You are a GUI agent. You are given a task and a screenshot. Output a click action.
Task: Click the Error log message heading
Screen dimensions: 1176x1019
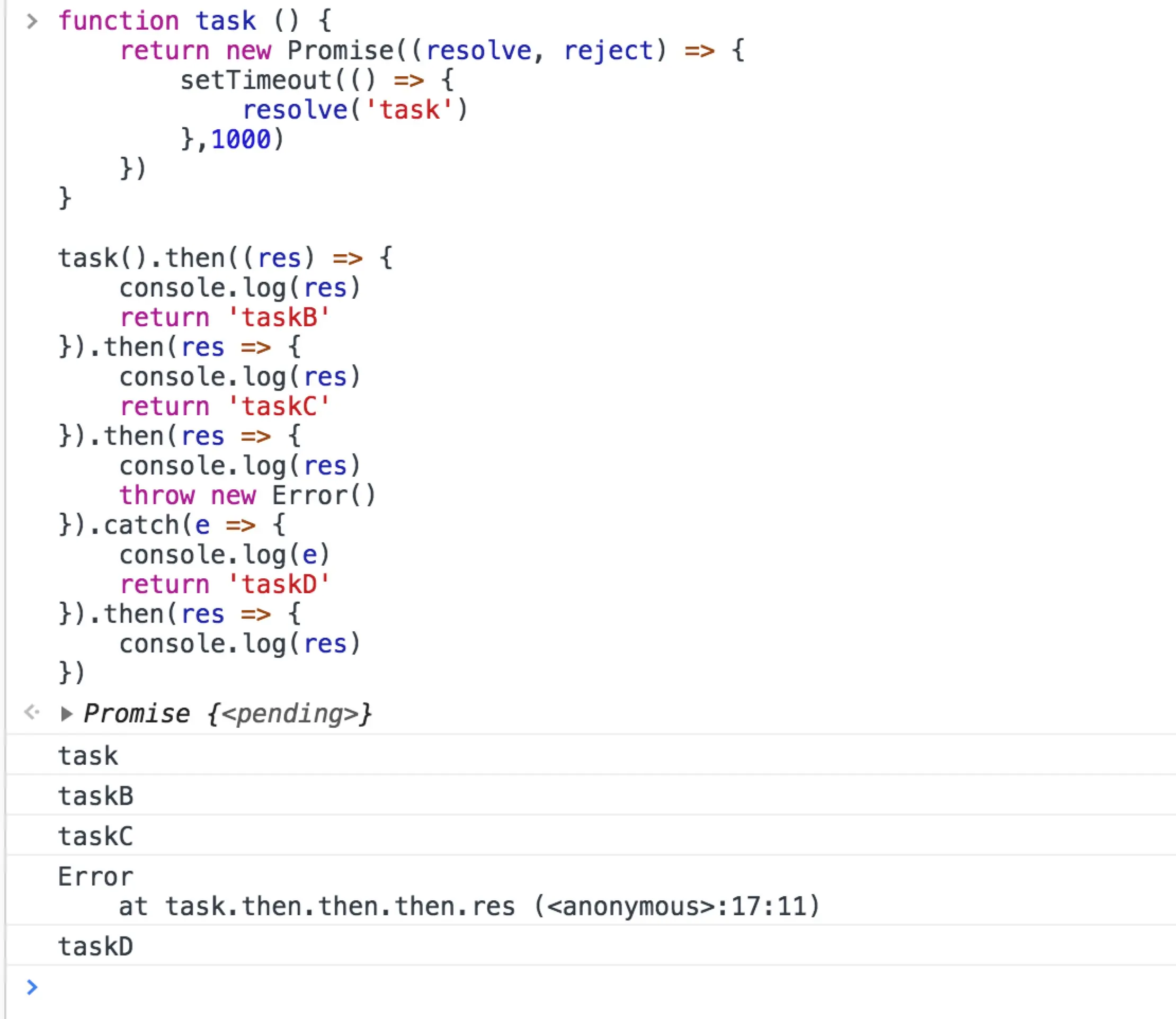coord(95,877)
